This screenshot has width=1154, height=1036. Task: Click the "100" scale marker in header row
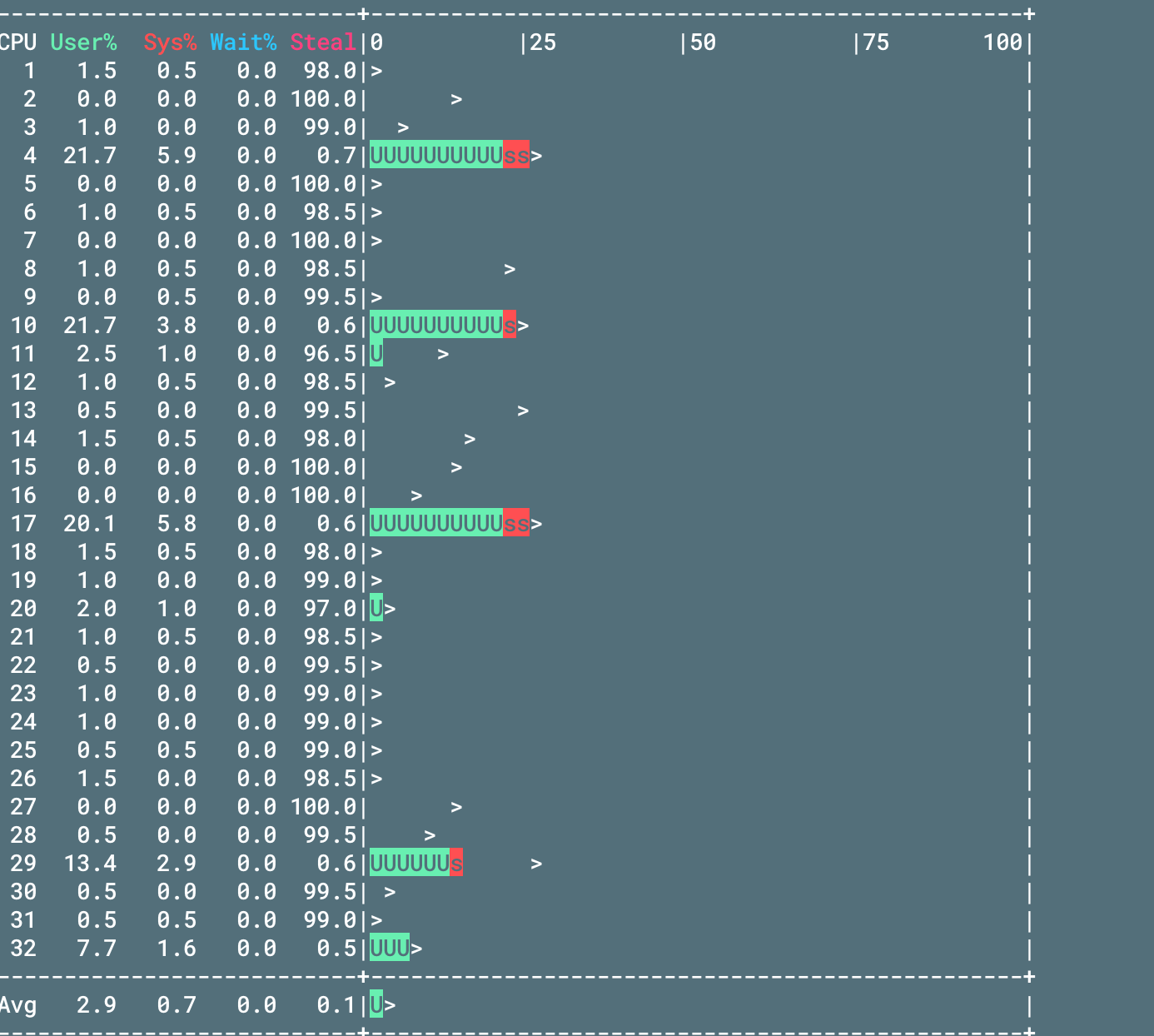click(1002, 42)
